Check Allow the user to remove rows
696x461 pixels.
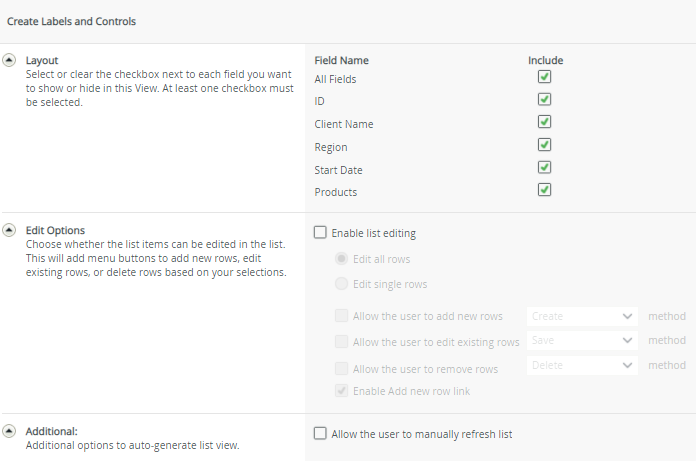point(342,369)
